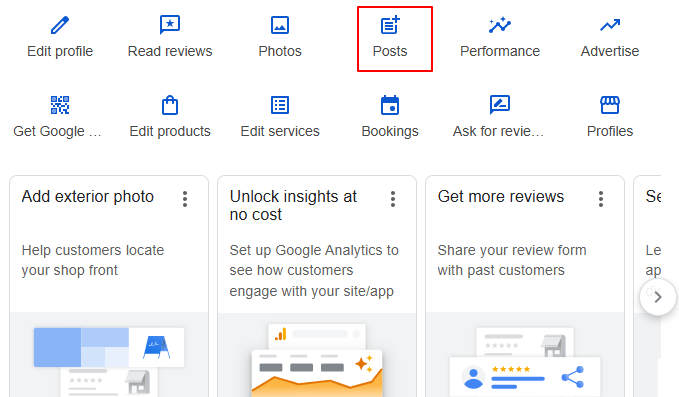Click the "Edit products" label
This screenshot has width=679, height=397.
[170, 131]
